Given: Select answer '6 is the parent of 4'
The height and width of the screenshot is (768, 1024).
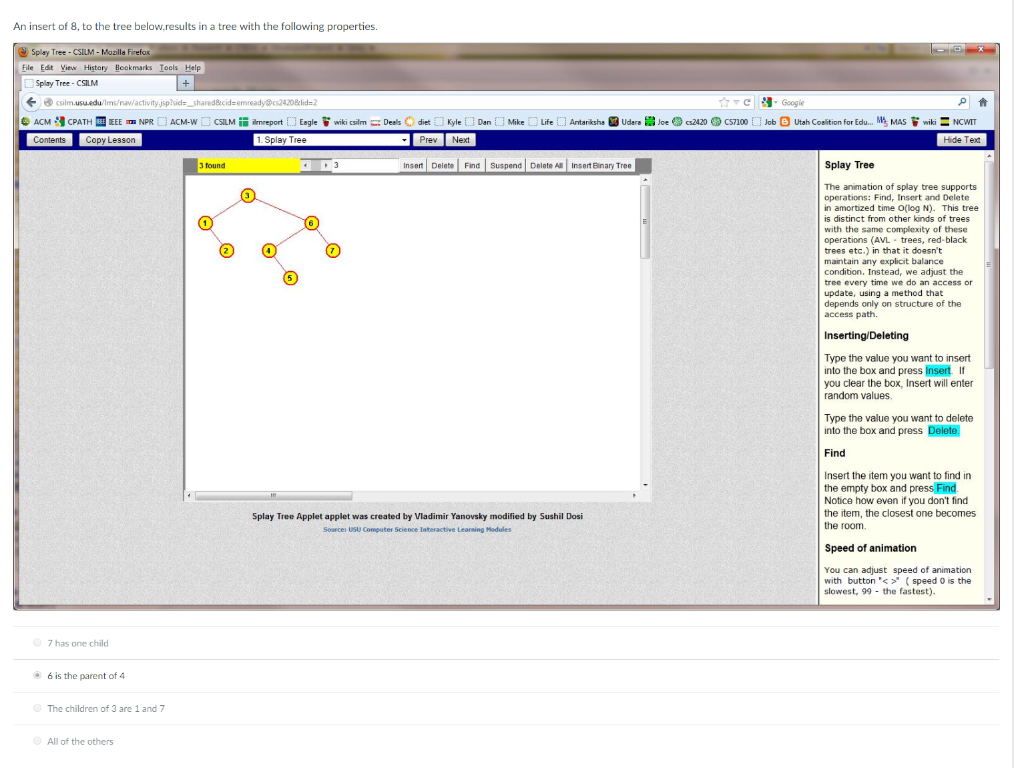Looking at the screenshot, I should tap(37, 675).
